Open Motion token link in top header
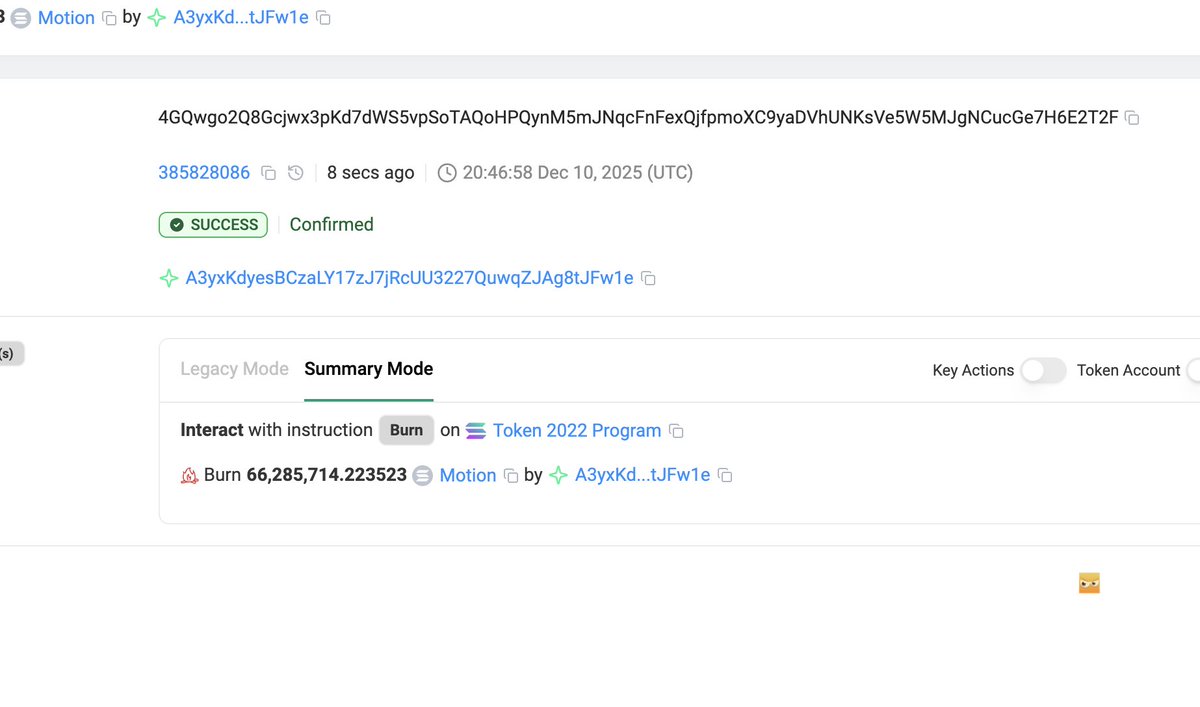The height and width of the screenshot is (707, 1200). click(66, 18)
